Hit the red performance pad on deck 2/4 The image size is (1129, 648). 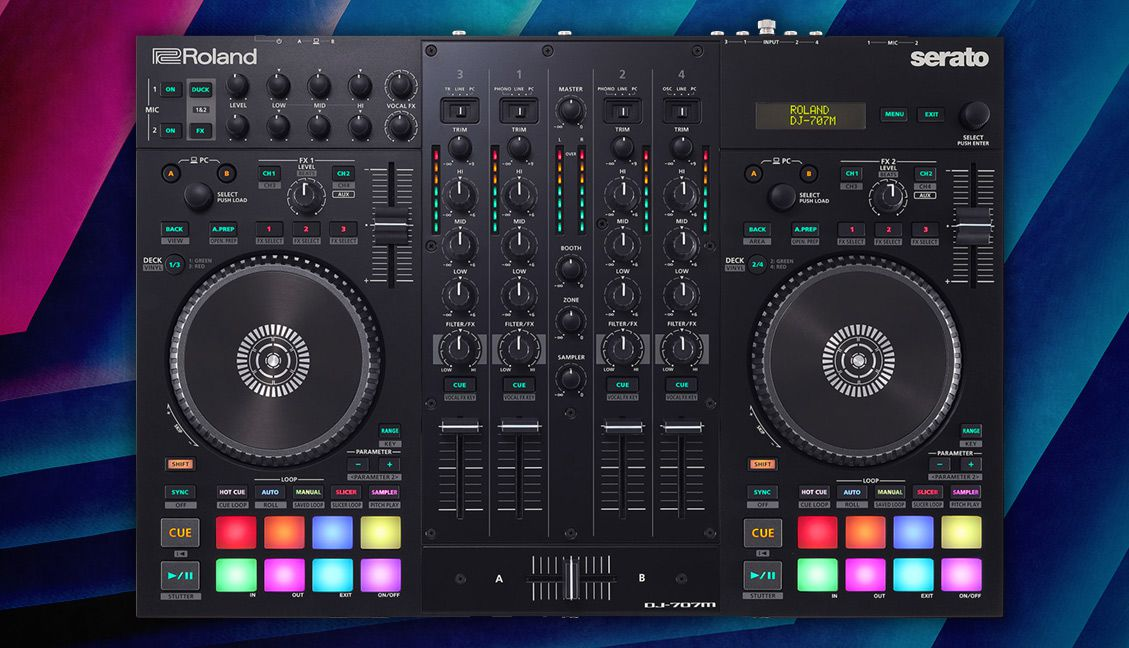click(817, 533)
